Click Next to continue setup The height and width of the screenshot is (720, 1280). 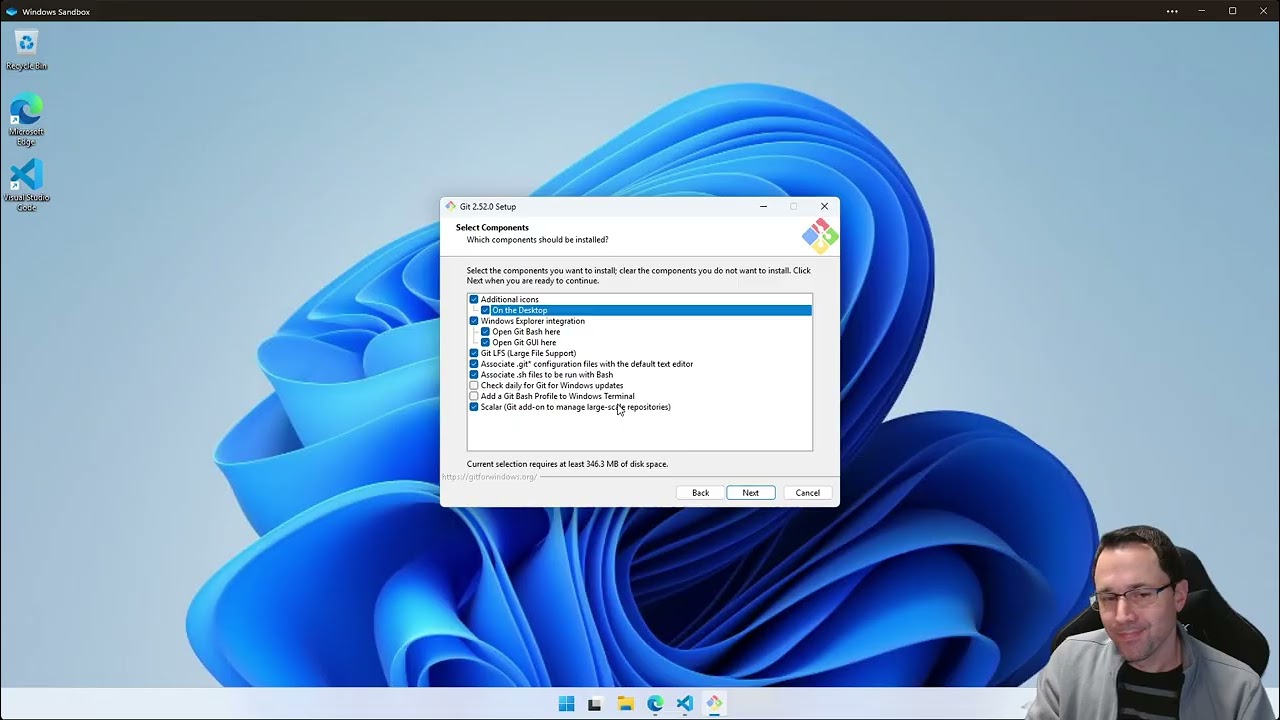[751, 493]
